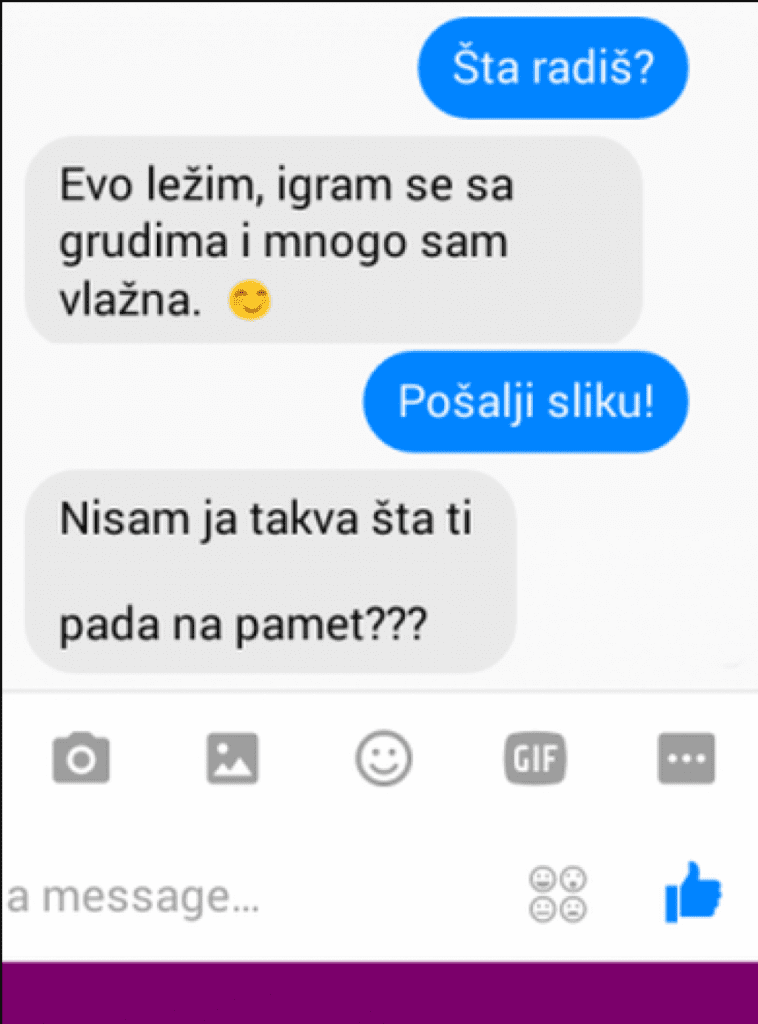The height and width of the screenshot is (1024, 758).
Task: Tap the 'grudima i mnogo sam' line
Action: tap(283, 243)
